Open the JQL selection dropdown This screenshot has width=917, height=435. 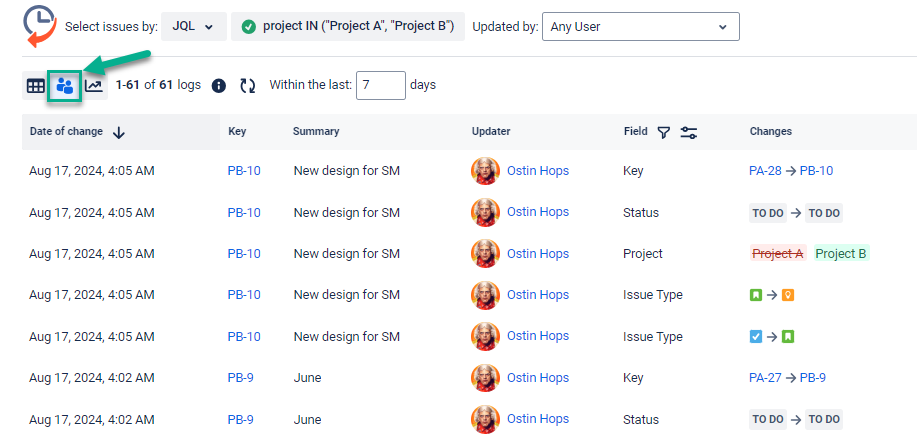click(x=193, y=27)
